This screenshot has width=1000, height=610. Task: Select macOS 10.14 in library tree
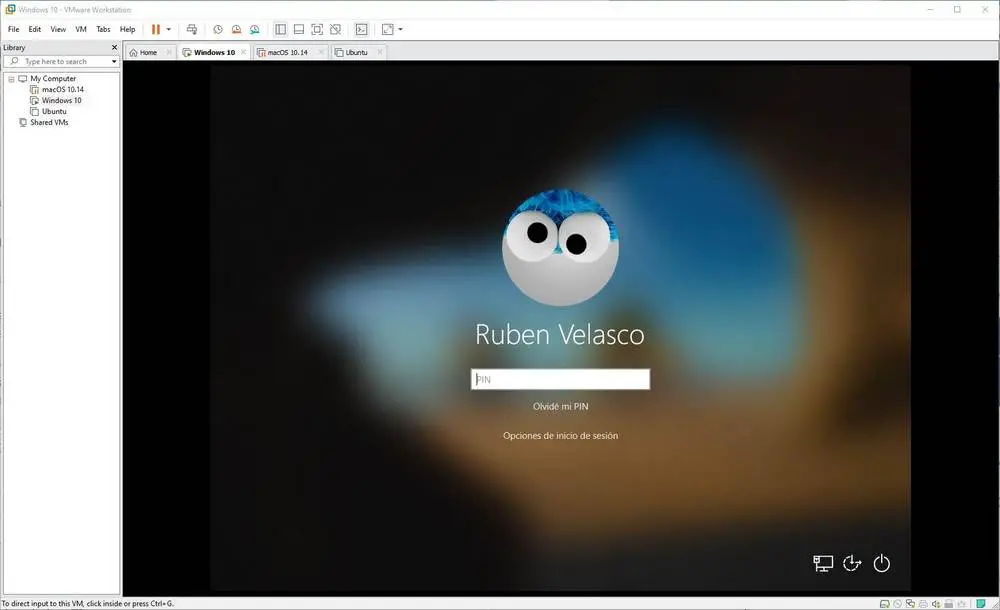tap(62, 89)
